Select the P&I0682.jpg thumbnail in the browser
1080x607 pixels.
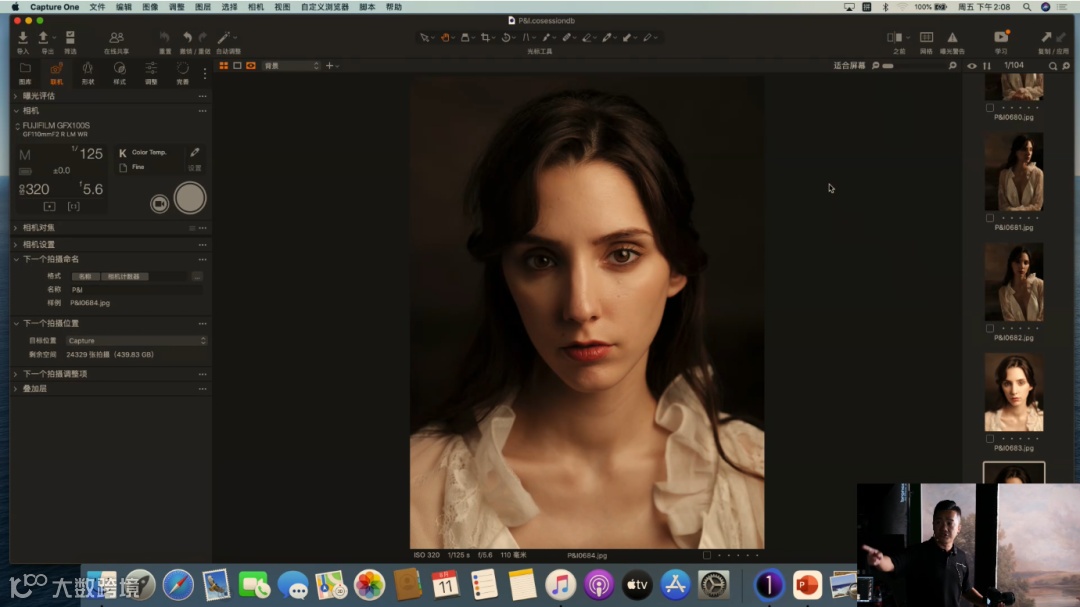(x=1013, y=282)
